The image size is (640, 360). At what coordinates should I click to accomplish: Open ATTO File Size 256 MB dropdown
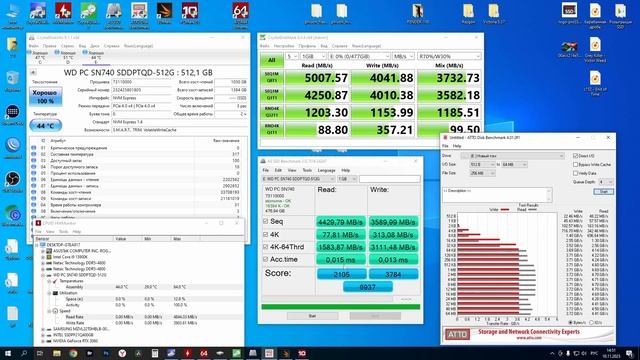[482, 173]
